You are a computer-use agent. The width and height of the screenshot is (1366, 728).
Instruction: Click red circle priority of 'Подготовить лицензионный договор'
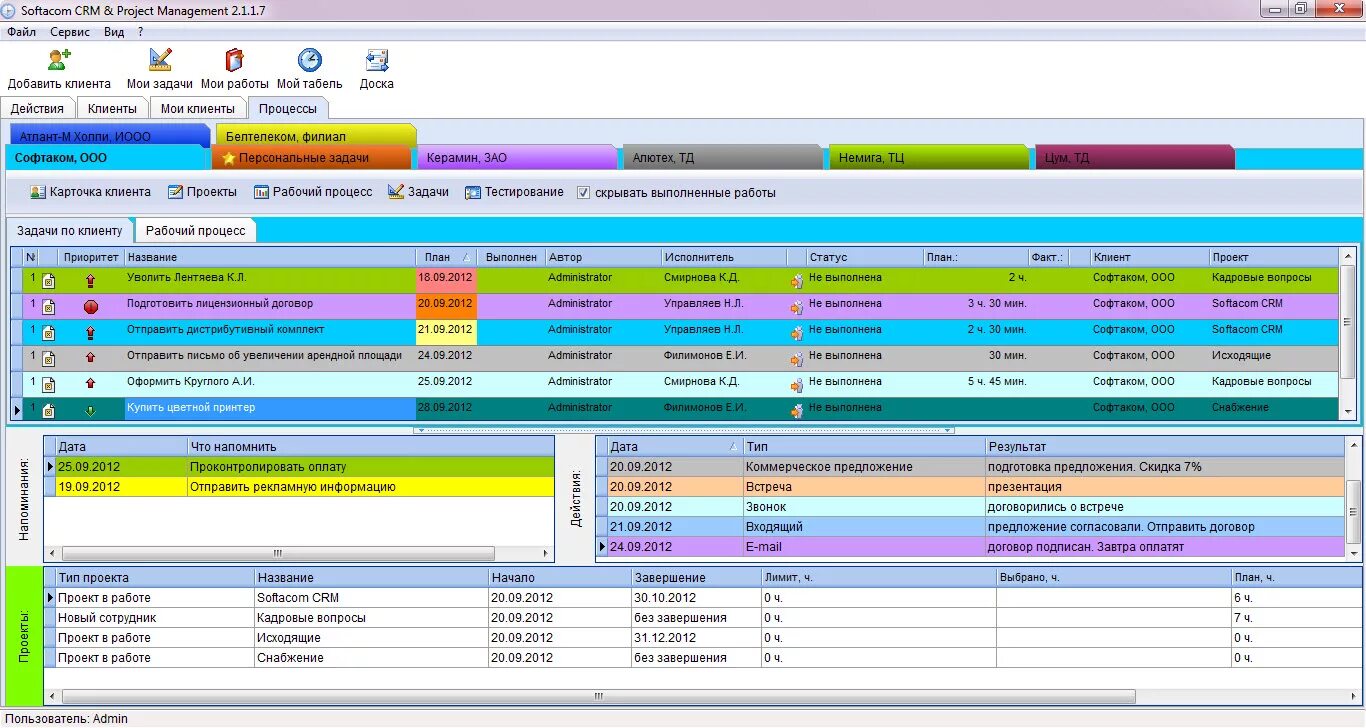tap(91, 307)
